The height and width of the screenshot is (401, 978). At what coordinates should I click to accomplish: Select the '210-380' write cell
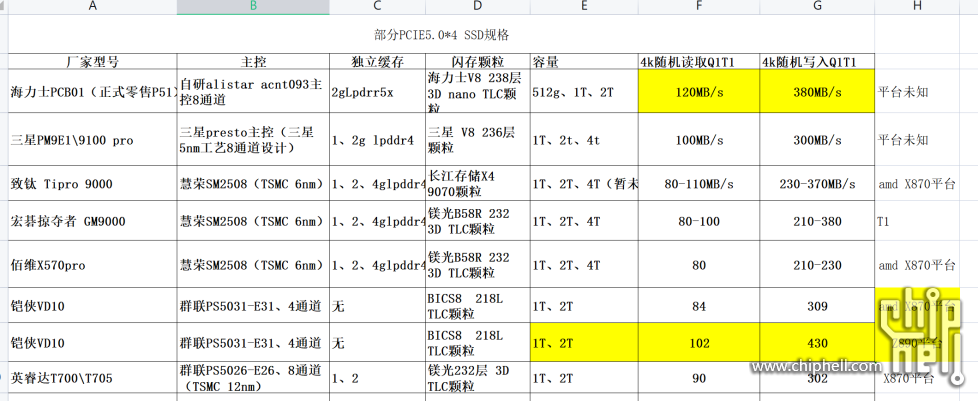coord(817,221)
